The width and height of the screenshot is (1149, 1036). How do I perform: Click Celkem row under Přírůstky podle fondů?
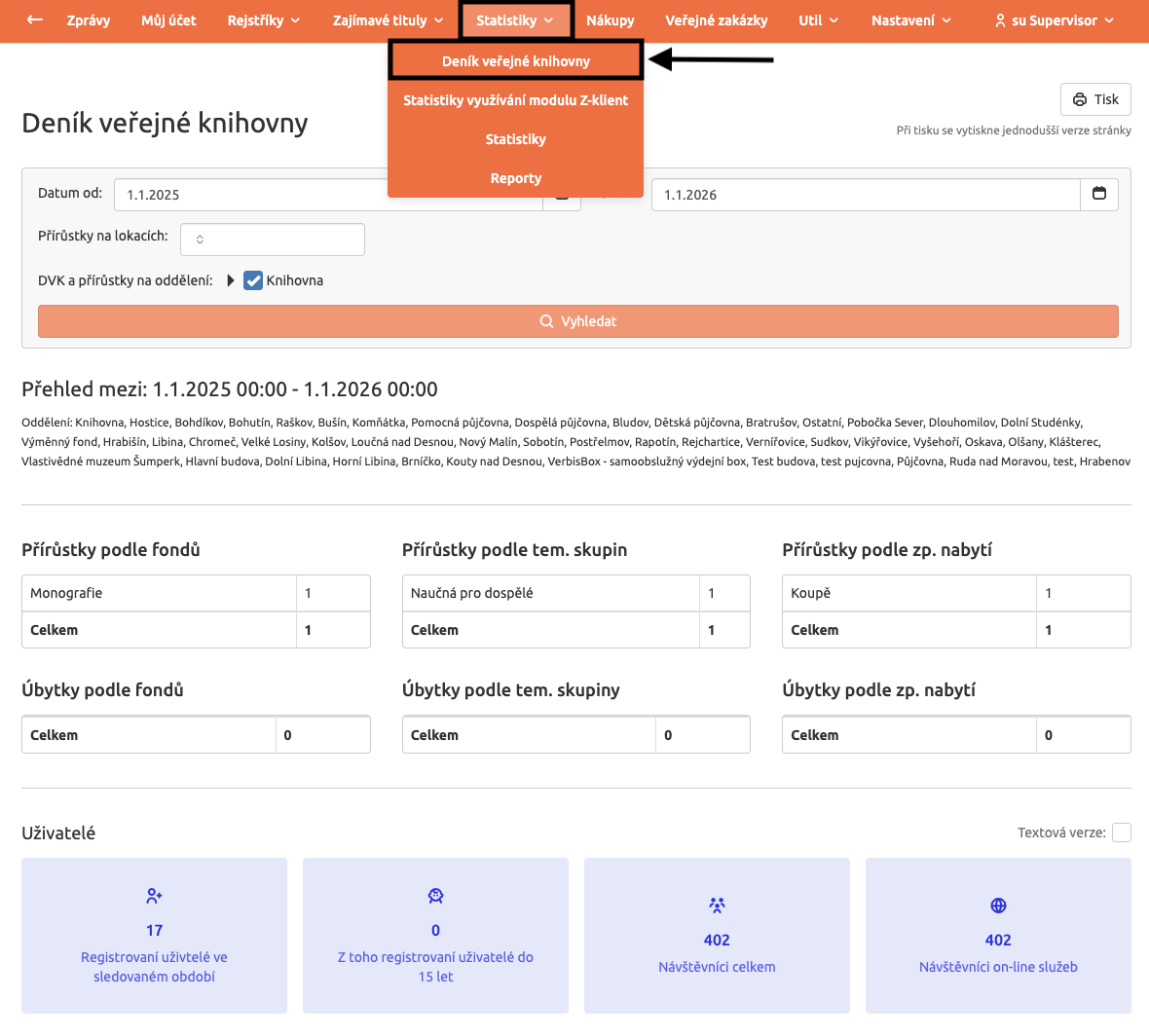[x=196, y=630]
